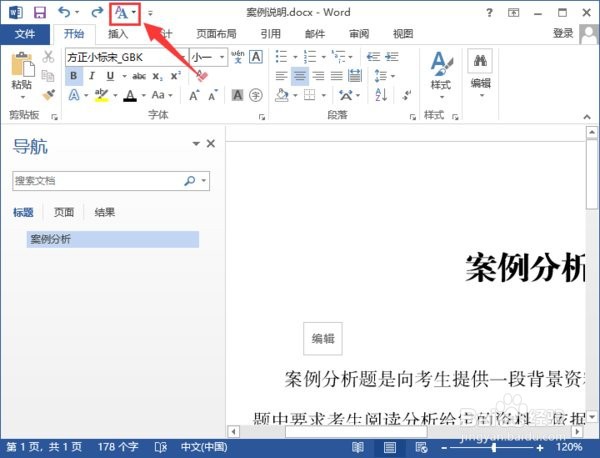Open the multilevel list

coord(338,57)
